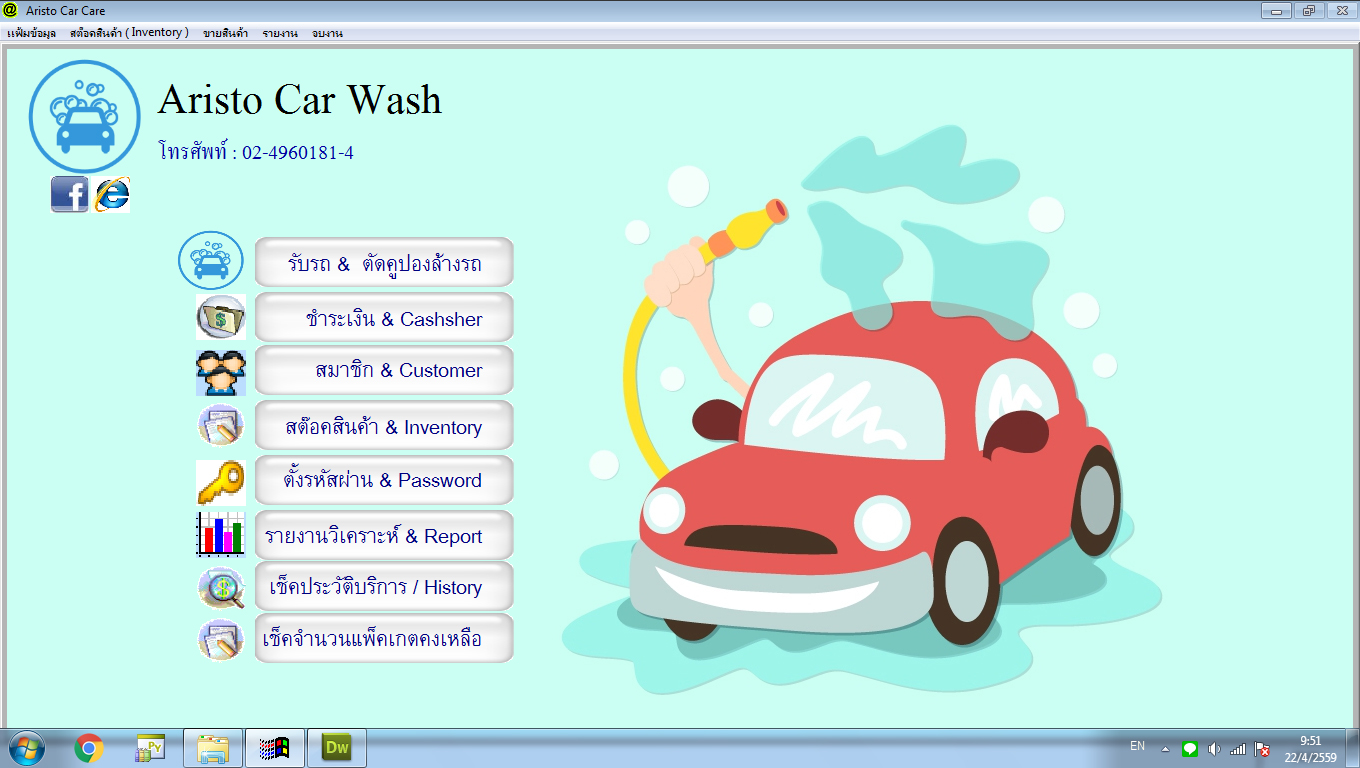Show hidden system tray icons arrow
The width and height of the screenshot is (1360, 768).
point(1165,749)
